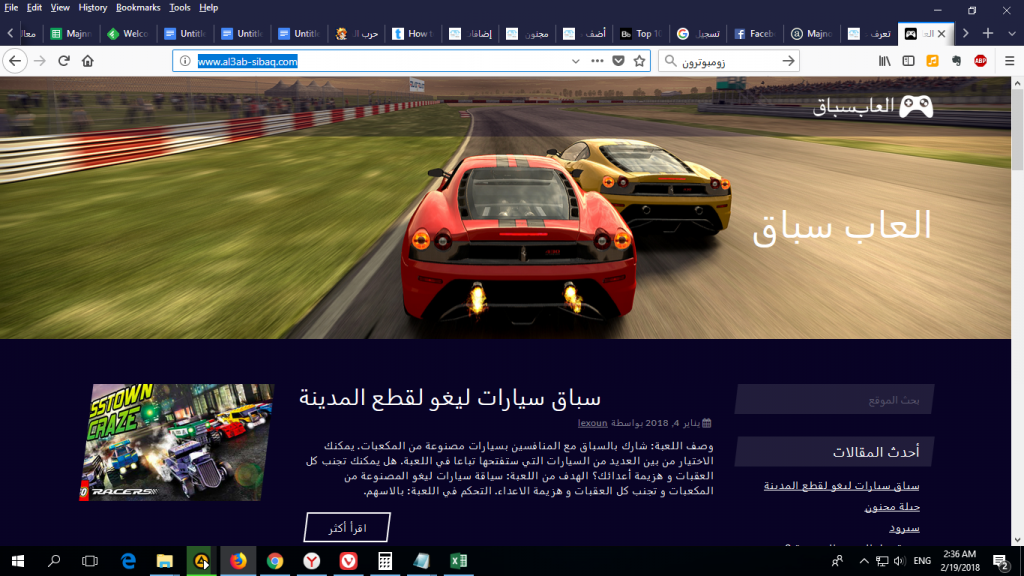This screenshot has width=1024, height=576.
Task: Click inside the site search field
Action: point(835,399)
